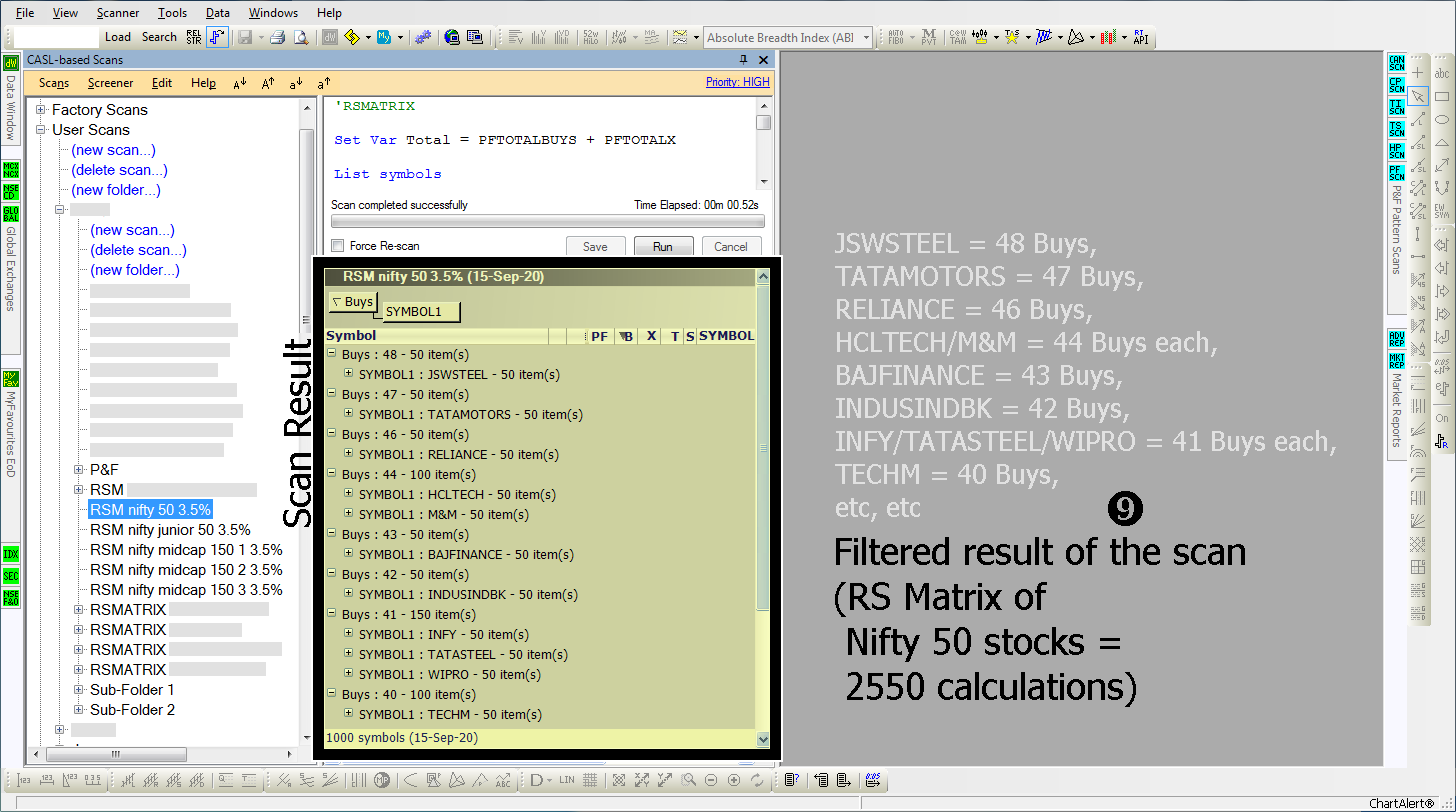Pin the CASL-based Scans panel
The width and height of the screenshot is (1456, 812).
tap(743, 60)
